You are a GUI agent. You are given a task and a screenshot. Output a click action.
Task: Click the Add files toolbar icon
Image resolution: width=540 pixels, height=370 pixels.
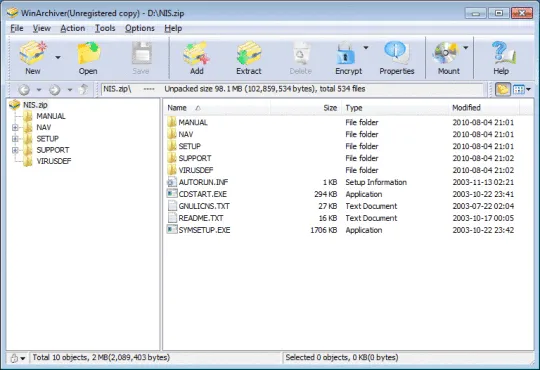[196, 53]
